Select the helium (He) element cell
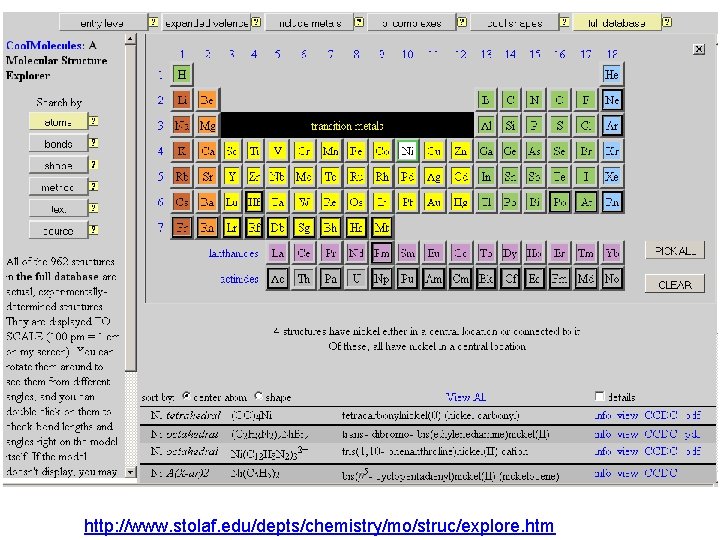 612,74
